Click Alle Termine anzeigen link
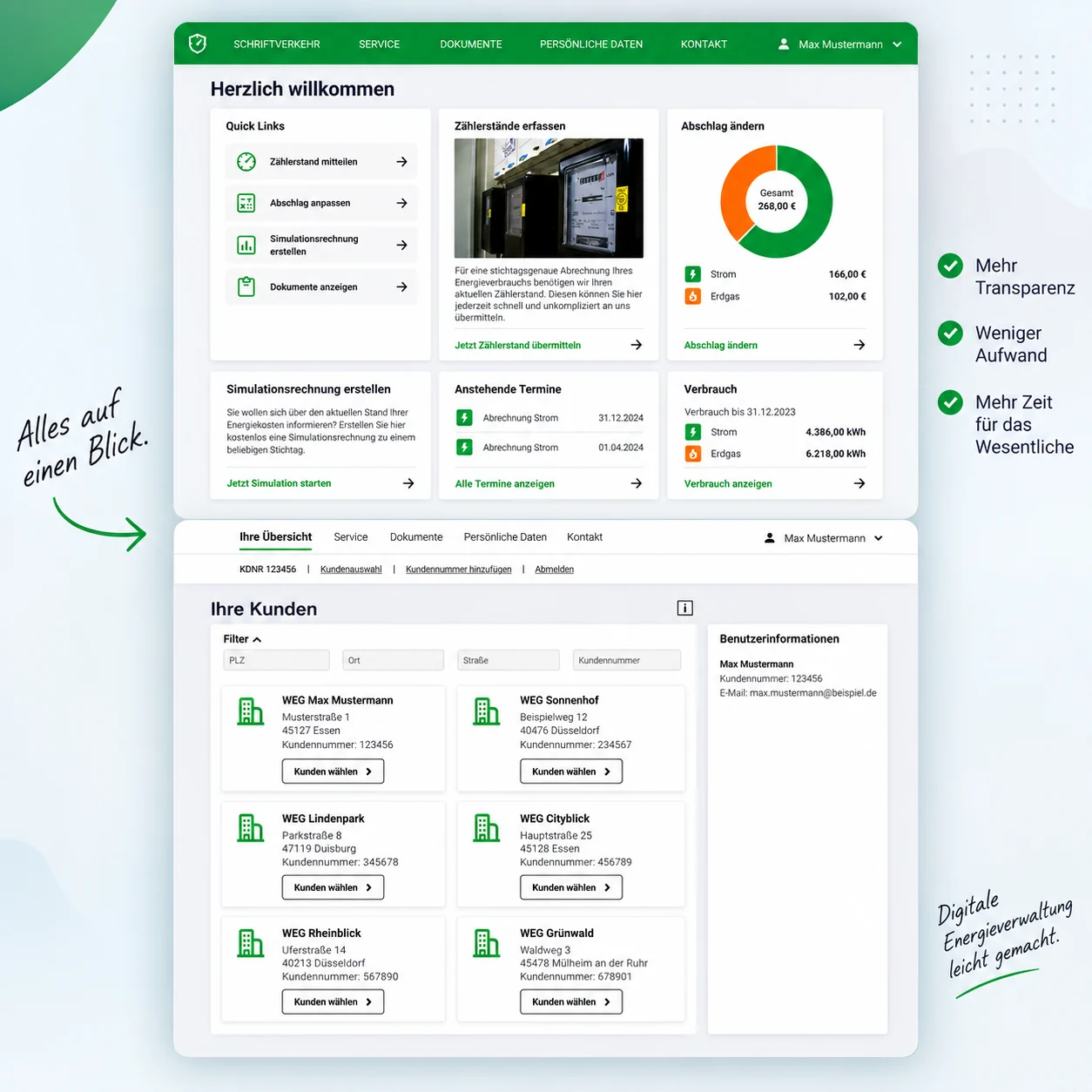The image size is (1092, 1092). click(505, 484)
